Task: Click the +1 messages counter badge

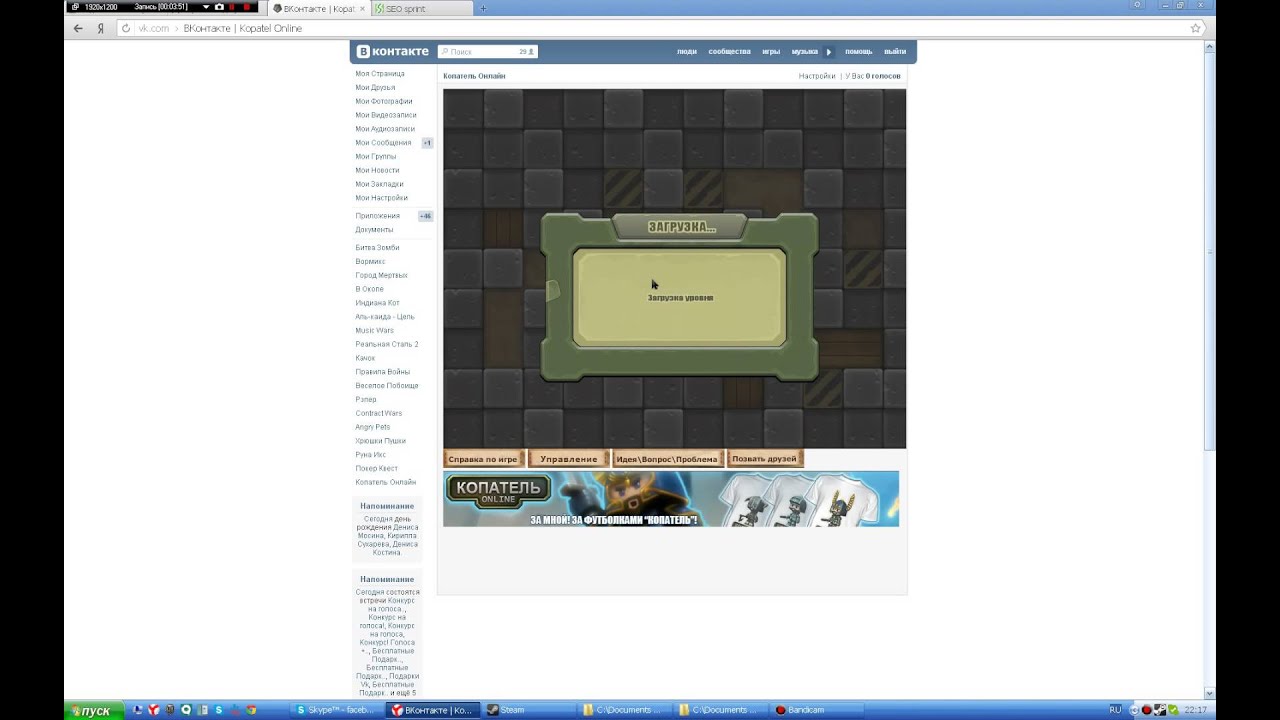Action: point(427,143)
